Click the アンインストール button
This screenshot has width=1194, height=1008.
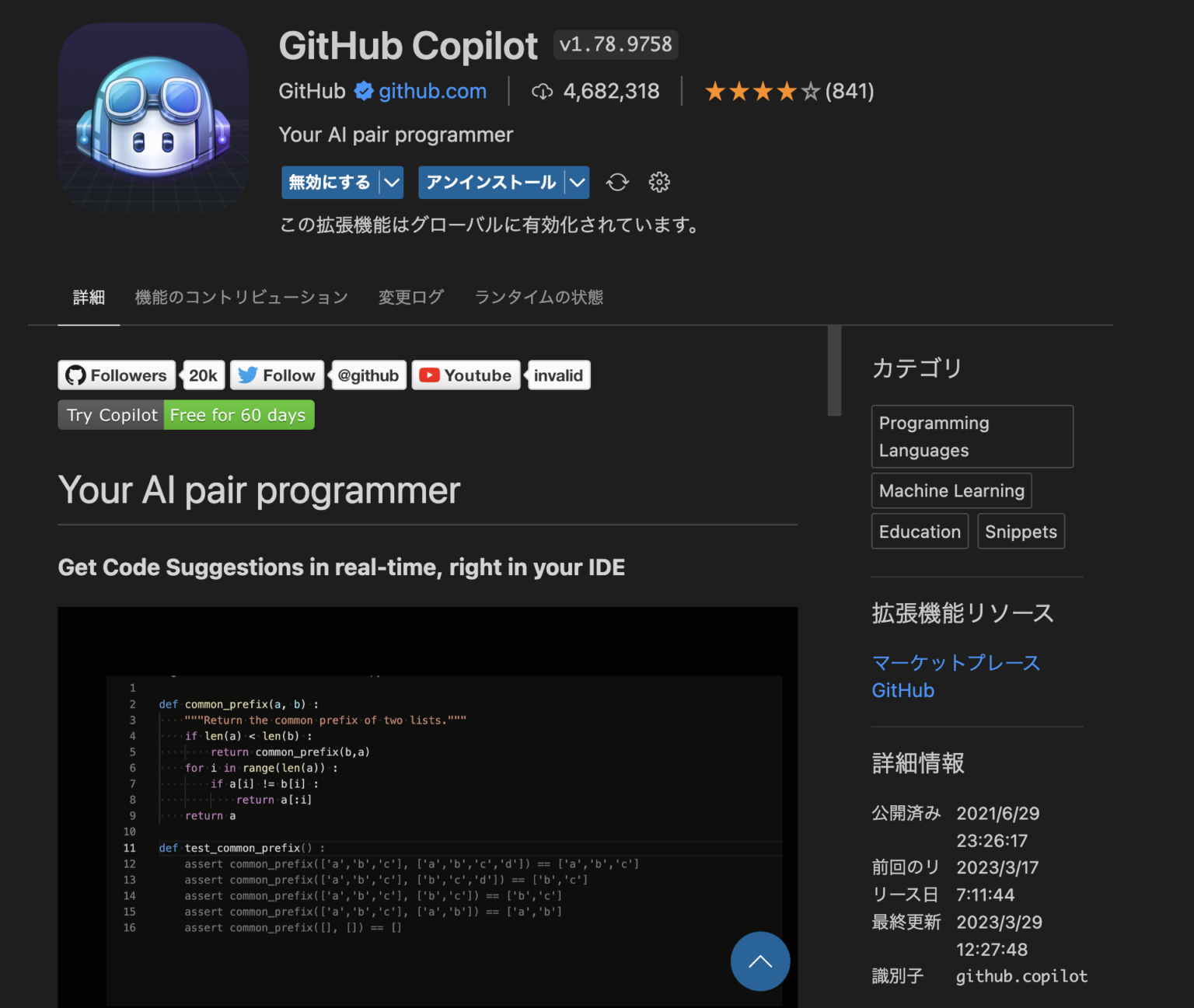[x=491, y=183]
